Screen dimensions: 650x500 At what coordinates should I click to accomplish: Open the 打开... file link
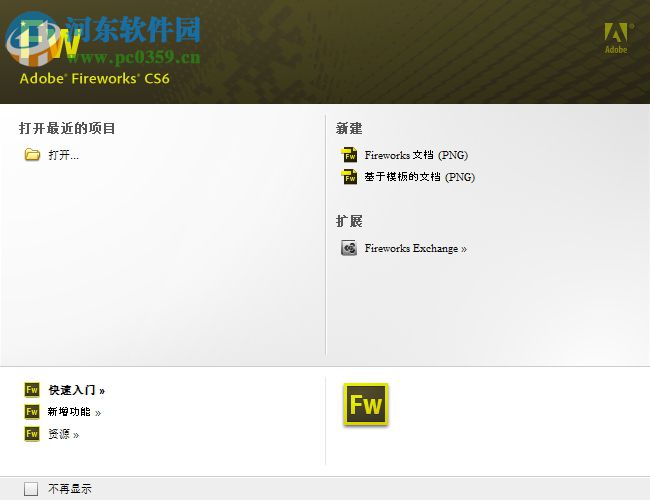click(63, 155)
